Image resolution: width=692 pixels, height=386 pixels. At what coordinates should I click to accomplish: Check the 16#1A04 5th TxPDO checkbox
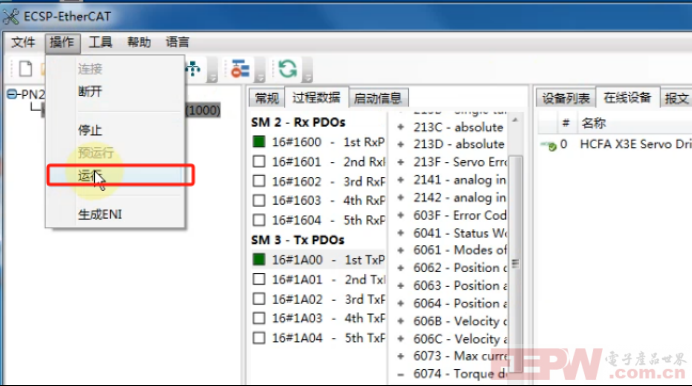pyautogui.click(x=259, y=338)
